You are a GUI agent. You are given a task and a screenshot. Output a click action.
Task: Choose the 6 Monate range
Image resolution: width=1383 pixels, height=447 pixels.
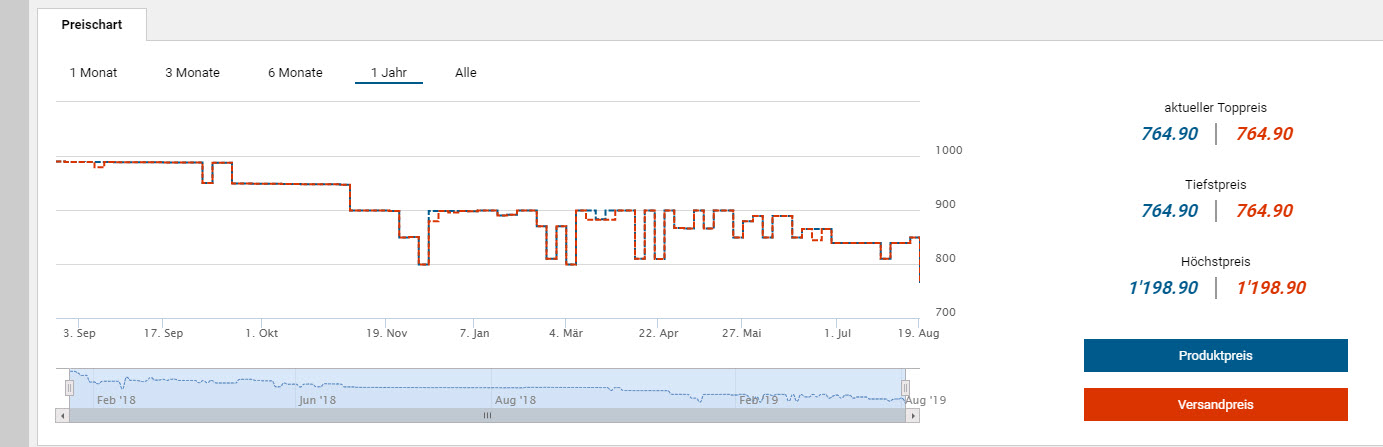pos(295,73)
